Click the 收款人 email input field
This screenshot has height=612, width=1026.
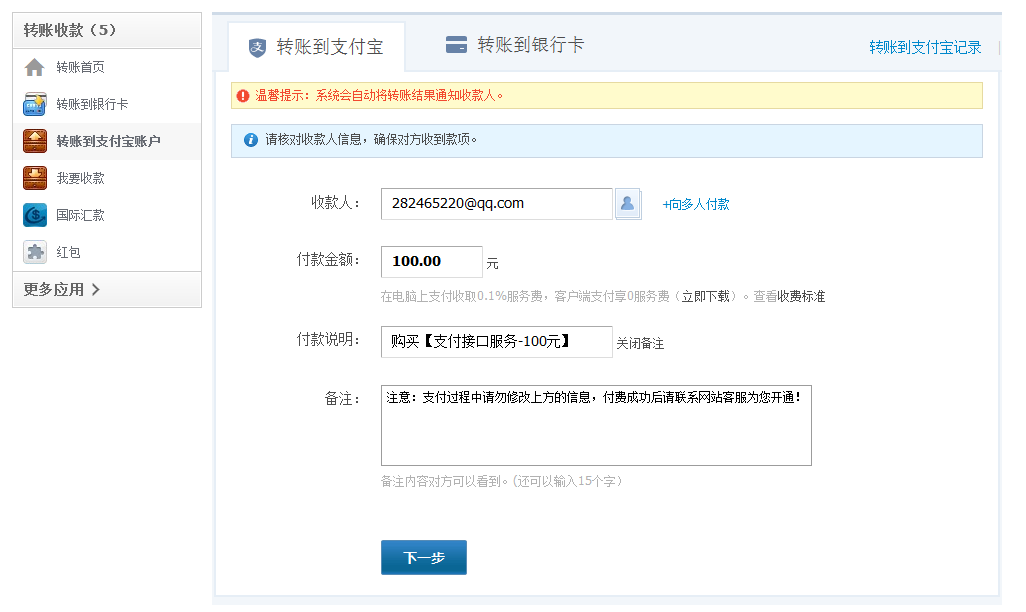point(496,204)
